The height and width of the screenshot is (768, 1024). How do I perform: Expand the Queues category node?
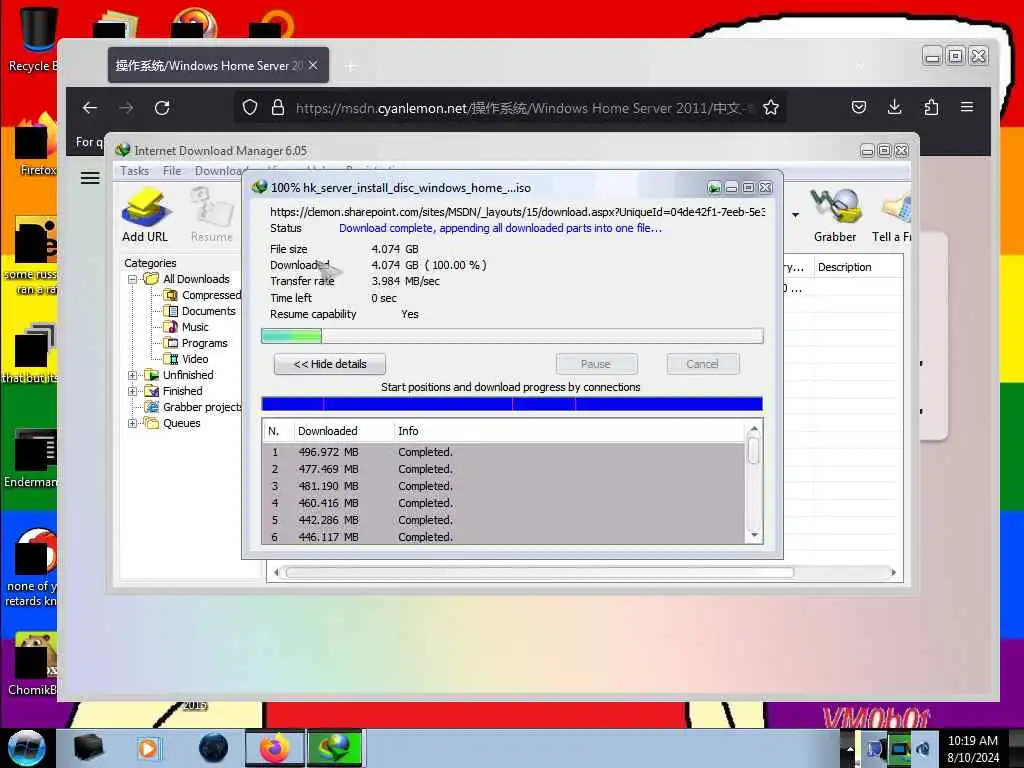click(133, 423)
